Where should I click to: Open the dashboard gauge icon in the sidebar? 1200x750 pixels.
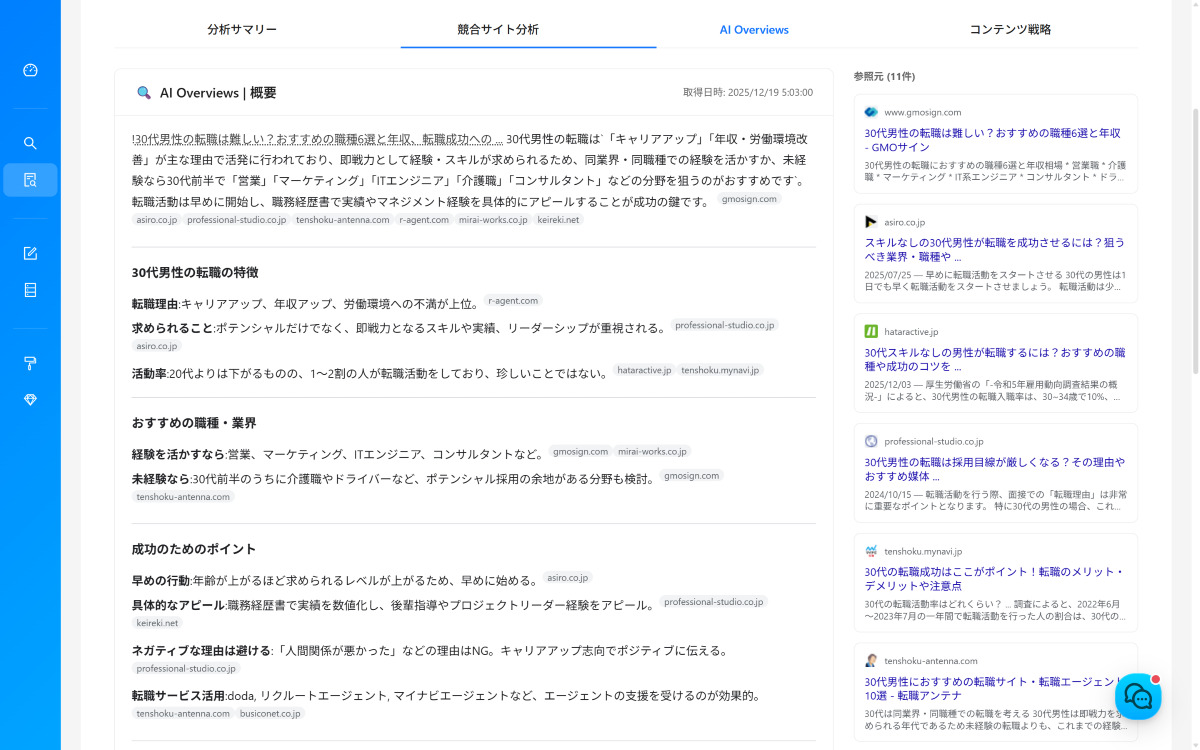(x=30, y=70)
